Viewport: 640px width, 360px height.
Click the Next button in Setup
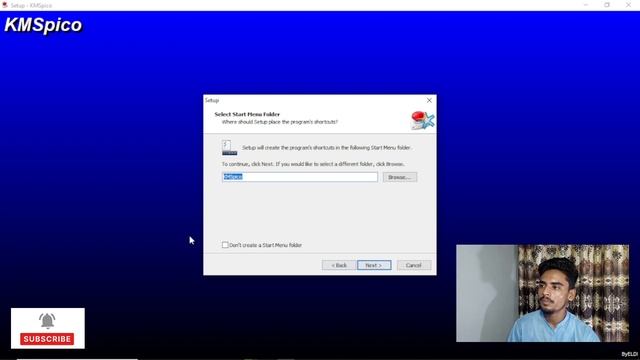(374, 265)
